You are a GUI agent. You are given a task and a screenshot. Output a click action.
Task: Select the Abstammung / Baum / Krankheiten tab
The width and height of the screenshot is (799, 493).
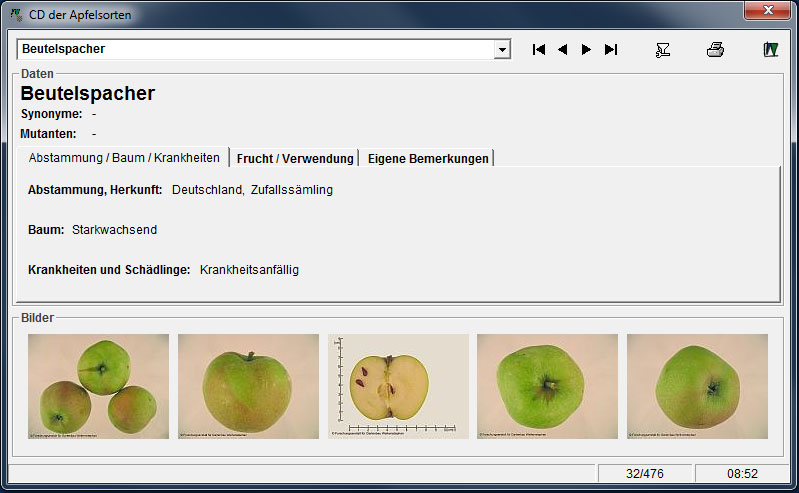point(124,158)
